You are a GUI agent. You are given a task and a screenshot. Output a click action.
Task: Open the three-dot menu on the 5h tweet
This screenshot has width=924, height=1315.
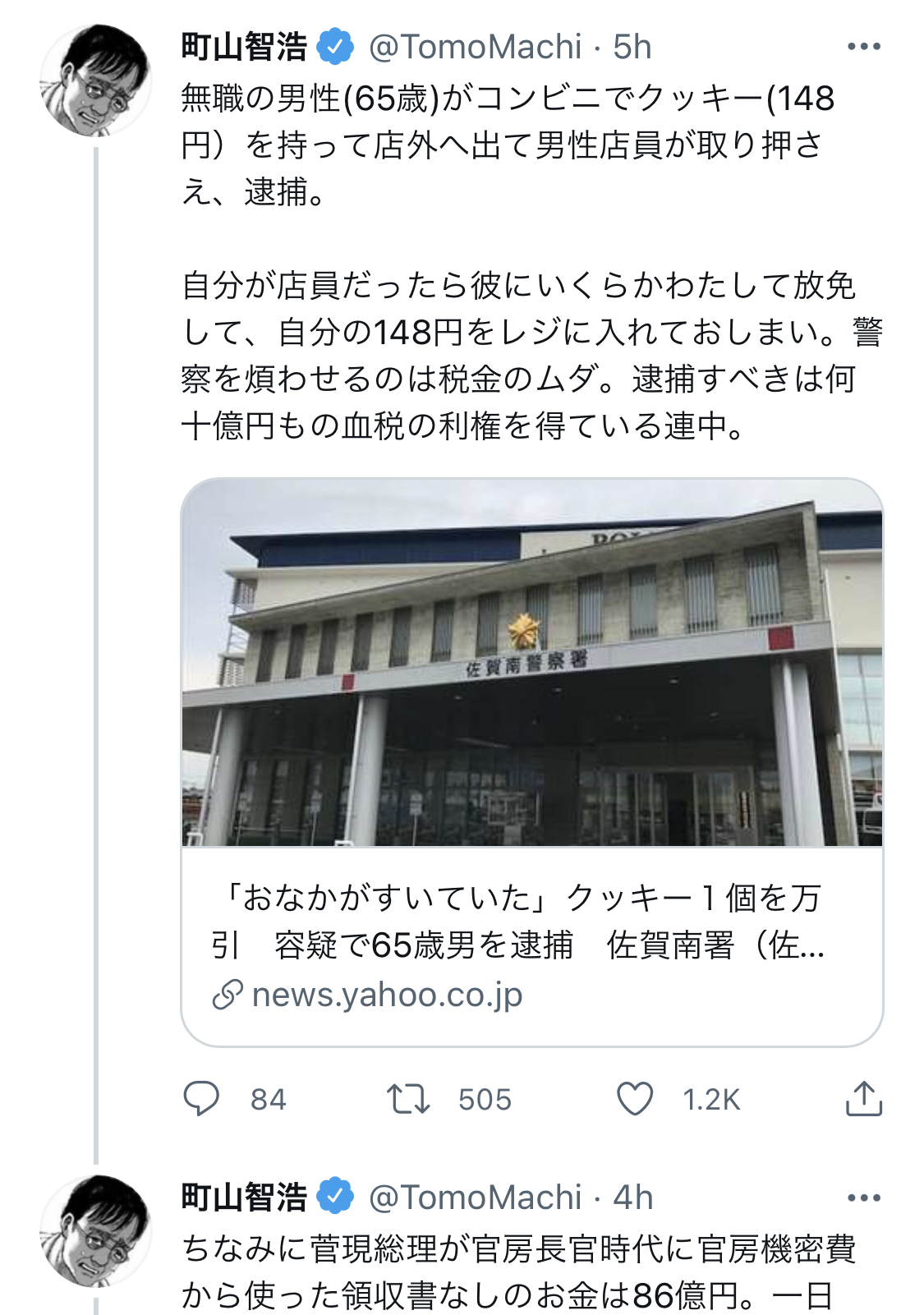(x=864, y=47)
